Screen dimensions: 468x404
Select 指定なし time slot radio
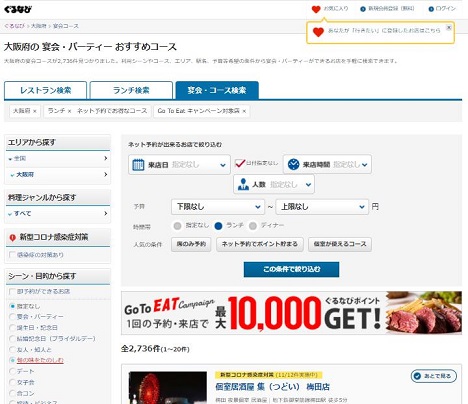pyautogui.click(x=177, y=226)
